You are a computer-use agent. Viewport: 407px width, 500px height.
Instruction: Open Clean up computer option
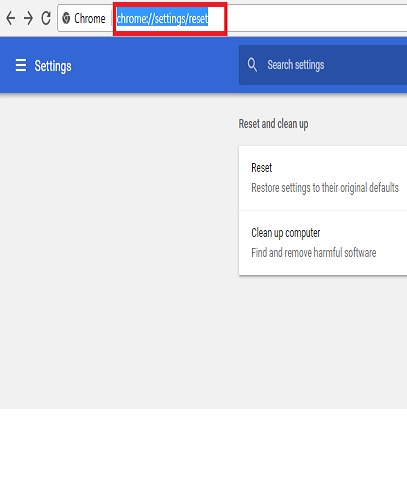tap(323, 243)
